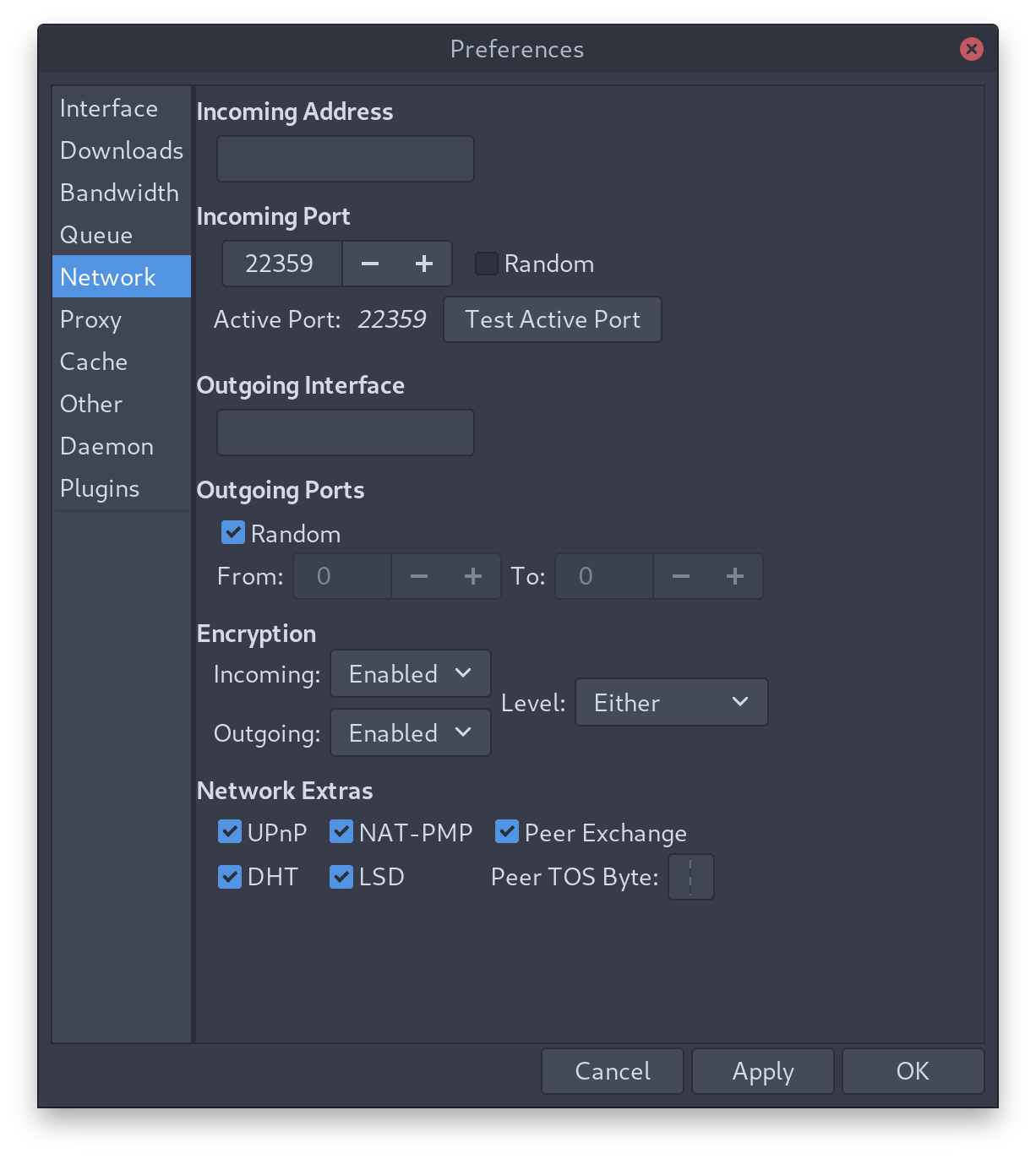Open the Proxy settings page
Image resolution: width=1036 pixels, height=1159 pixels.
[x=122, y=319]
